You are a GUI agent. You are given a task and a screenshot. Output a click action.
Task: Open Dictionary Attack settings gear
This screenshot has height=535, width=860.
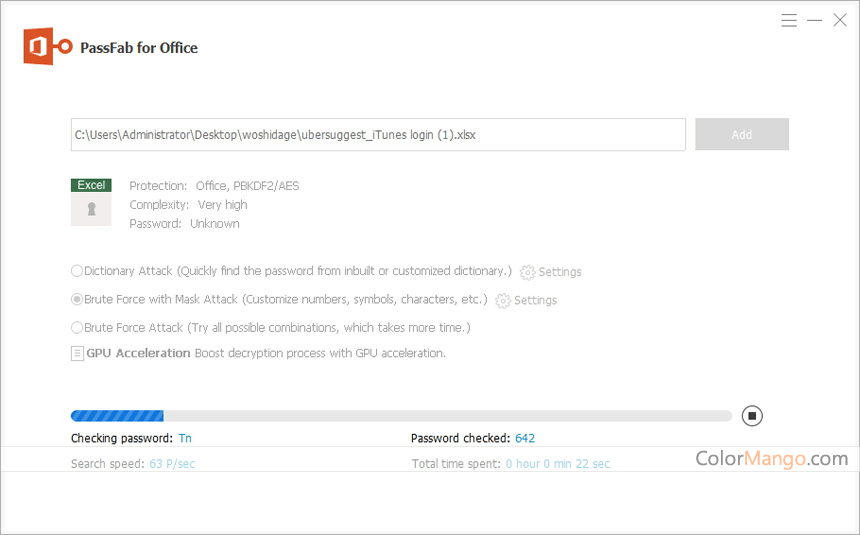point(528,272)
